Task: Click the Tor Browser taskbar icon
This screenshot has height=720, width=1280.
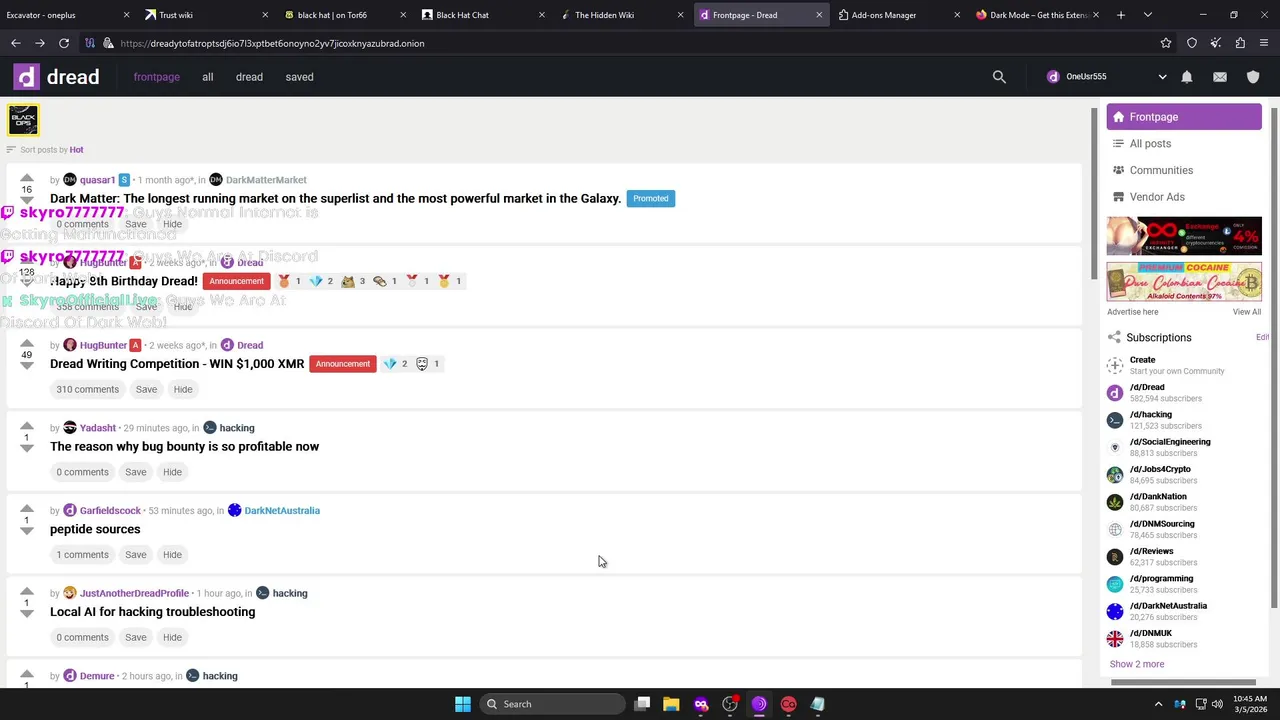Action: (x=759, y=704)
